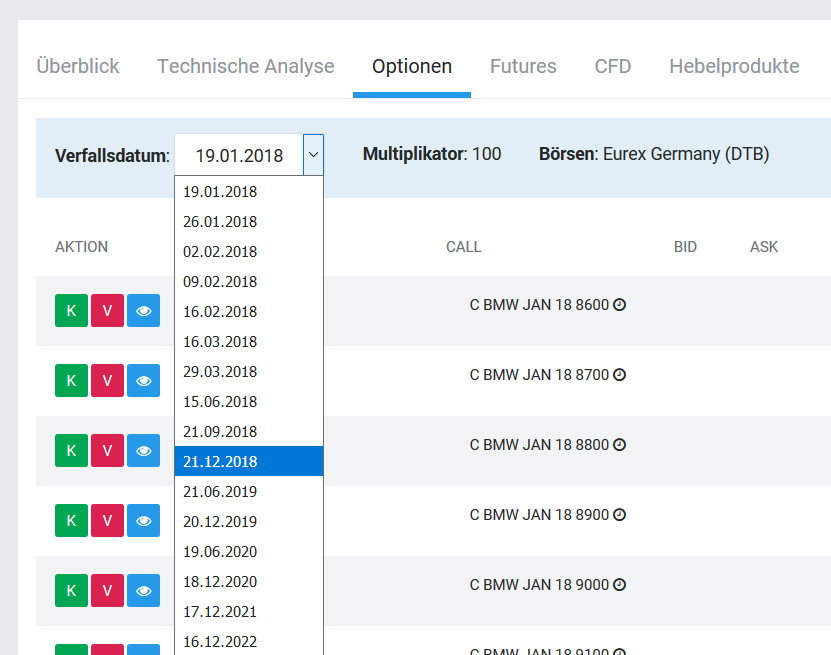Open call option C BMW JAN 18 8700
This screenshot has width=831, height=655.
click(x=539, y=375)
